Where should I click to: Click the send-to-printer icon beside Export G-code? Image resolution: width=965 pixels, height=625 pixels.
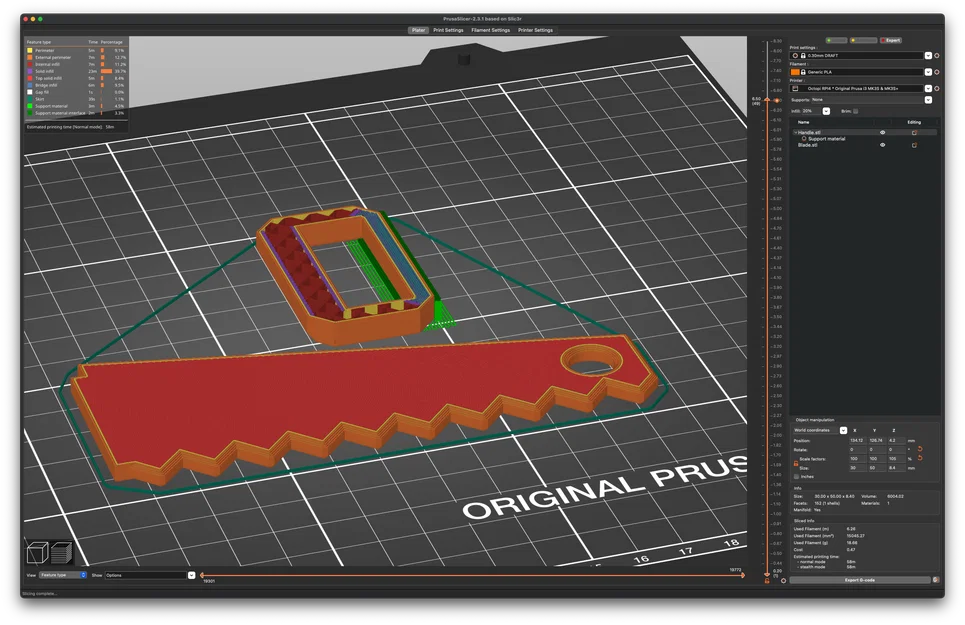(x=935, y=579)
